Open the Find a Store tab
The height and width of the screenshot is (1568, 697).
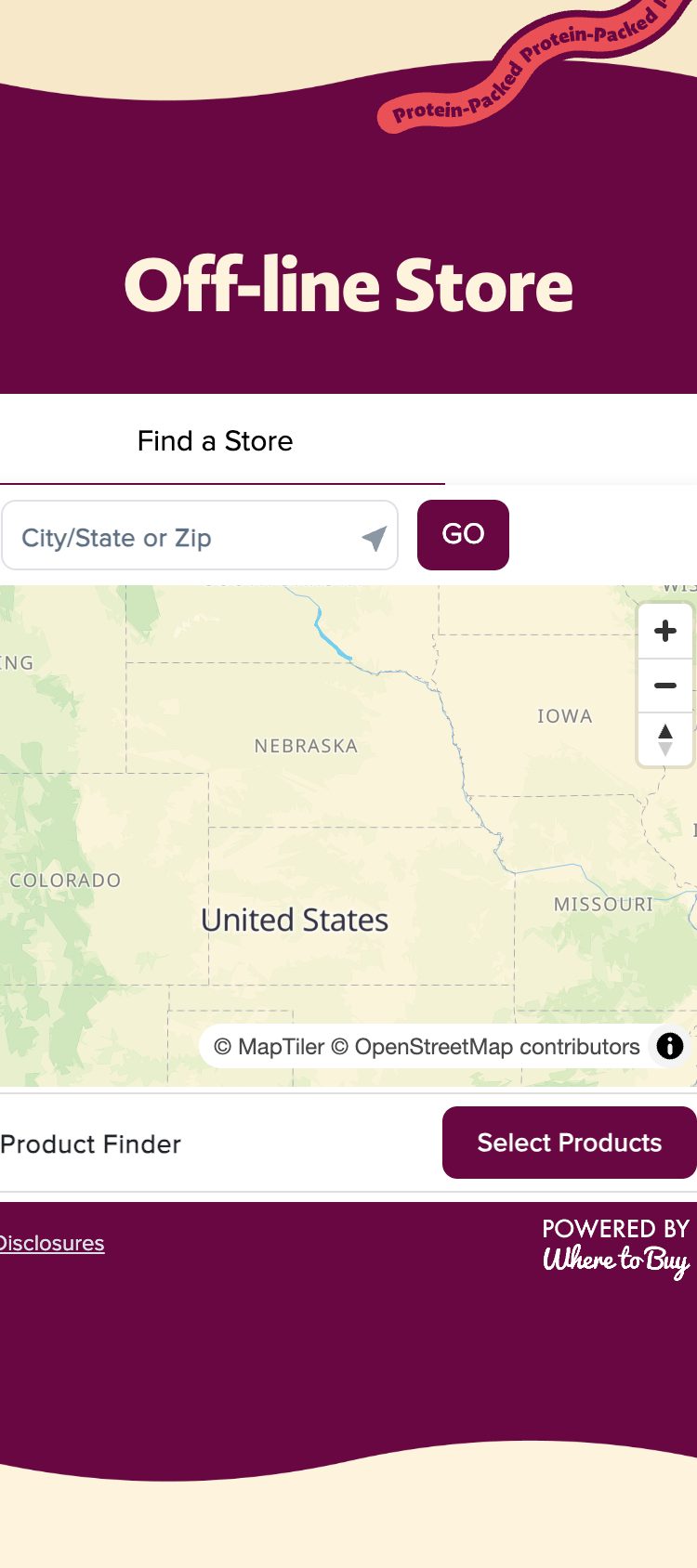click(x=216, y=441)
